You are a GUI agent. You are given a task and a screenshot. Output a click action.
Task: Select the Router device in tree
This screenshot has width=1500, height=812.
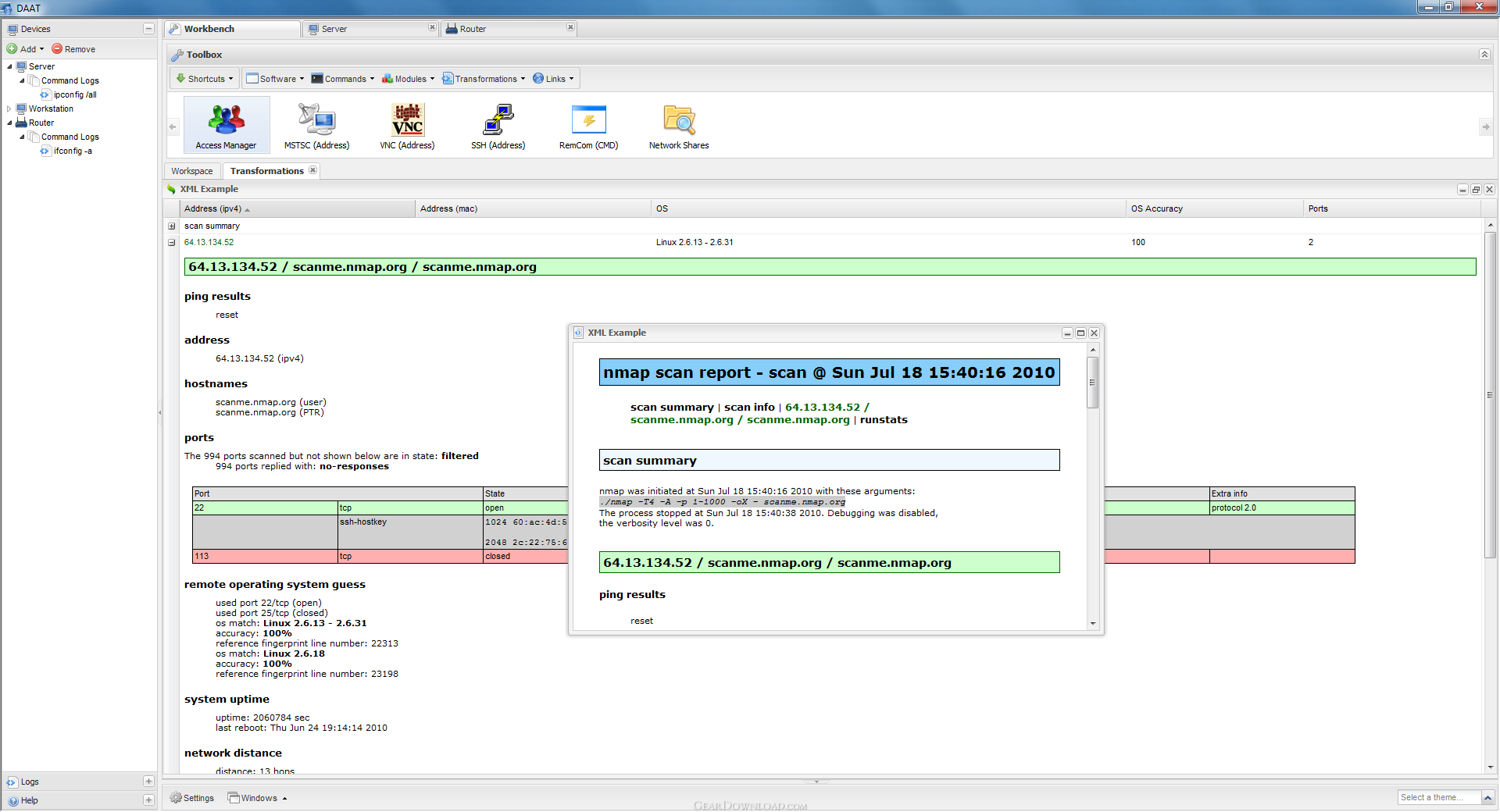coord(41,123)
